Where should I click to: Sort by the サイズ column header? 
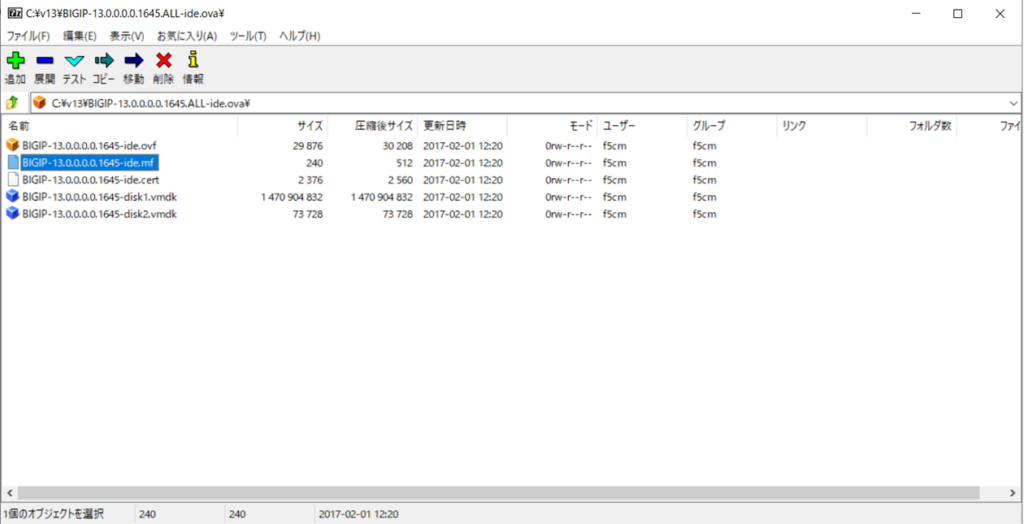click(283, 126)
